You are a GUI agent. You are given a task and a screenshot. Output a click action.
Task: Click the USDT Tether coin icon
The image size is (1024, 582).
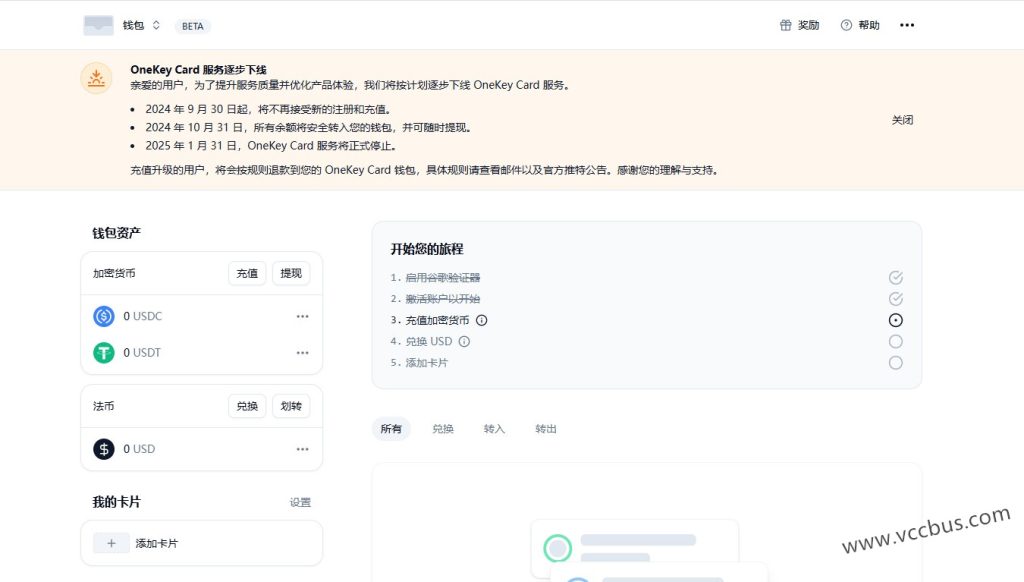pos(104,352)
